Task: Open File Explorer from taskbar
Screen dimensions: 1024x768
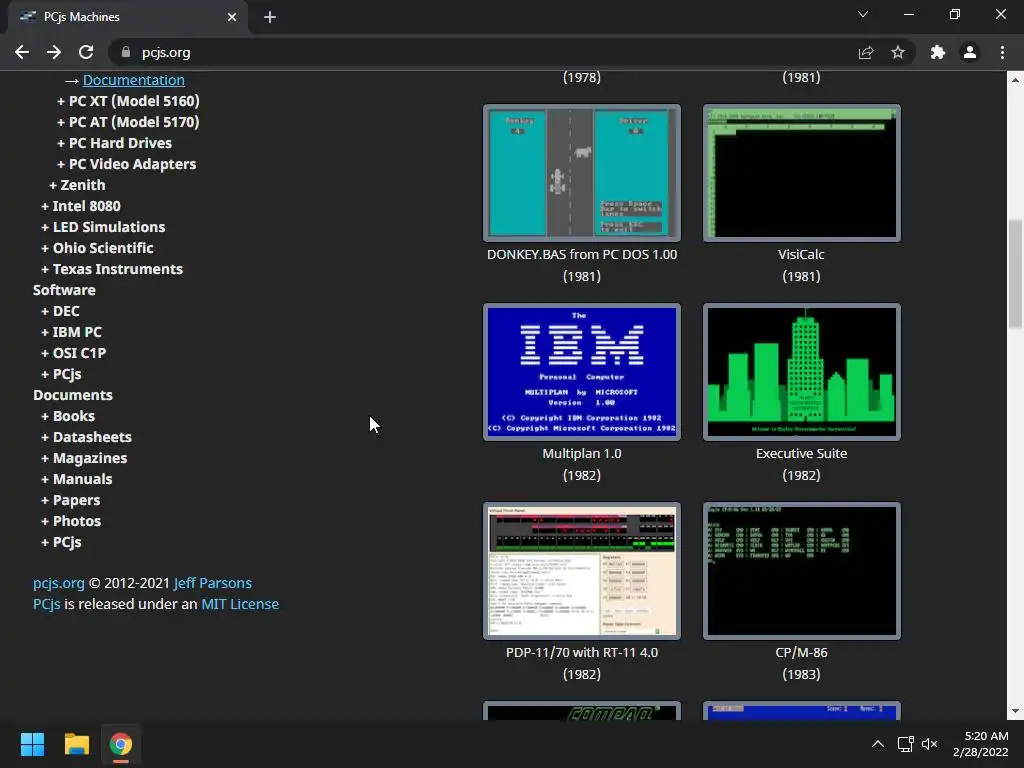Action: 76,744
